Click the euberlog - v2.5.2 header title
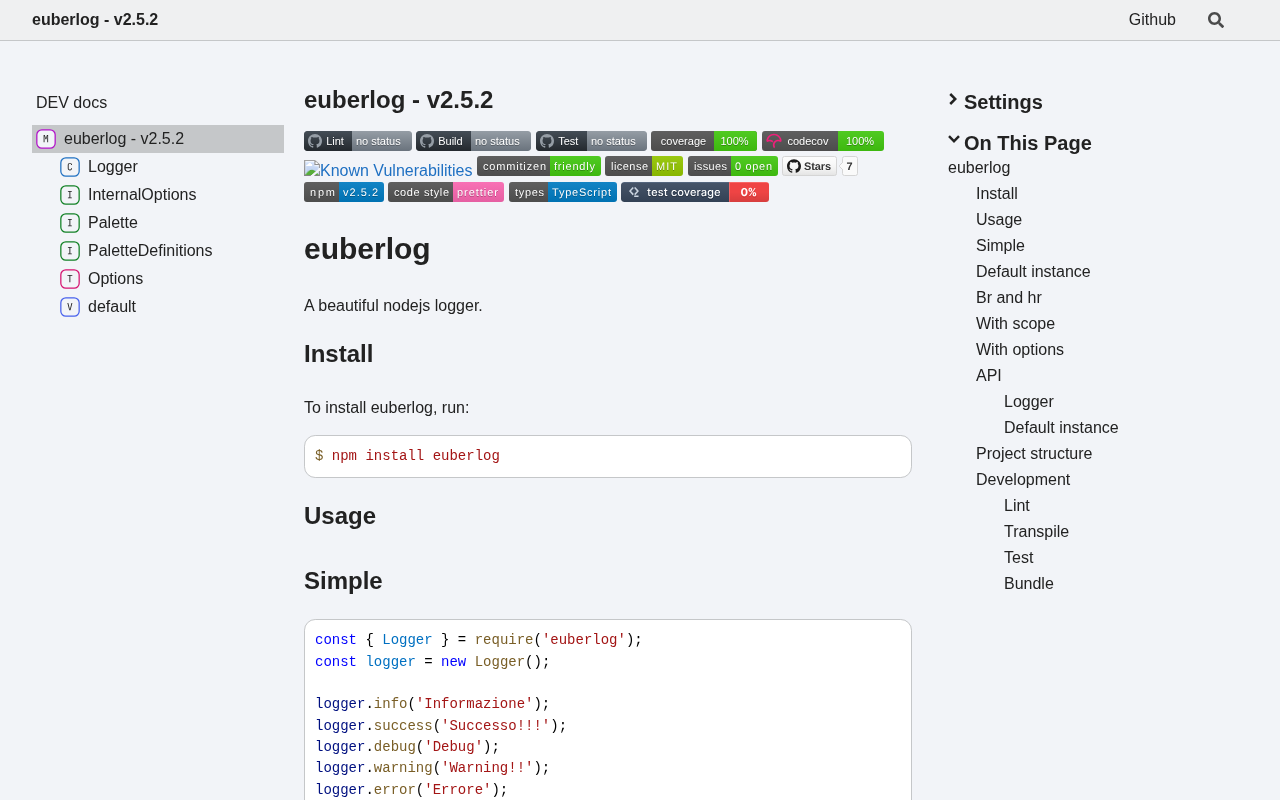 point(95,20)
